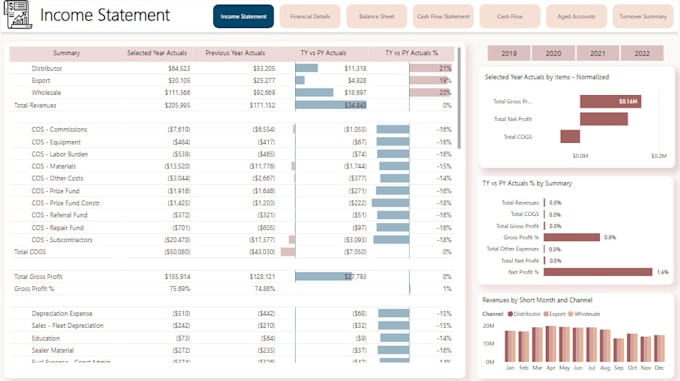Screen dimensions: 680x381
Task: Click the Gross Profit % row label
Action: coord(34,289)
